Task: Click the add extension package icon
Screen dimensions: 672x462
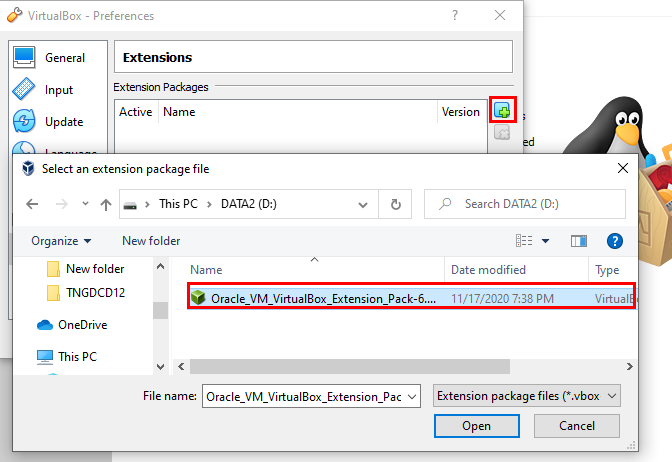Action: [x=503, y=111]
